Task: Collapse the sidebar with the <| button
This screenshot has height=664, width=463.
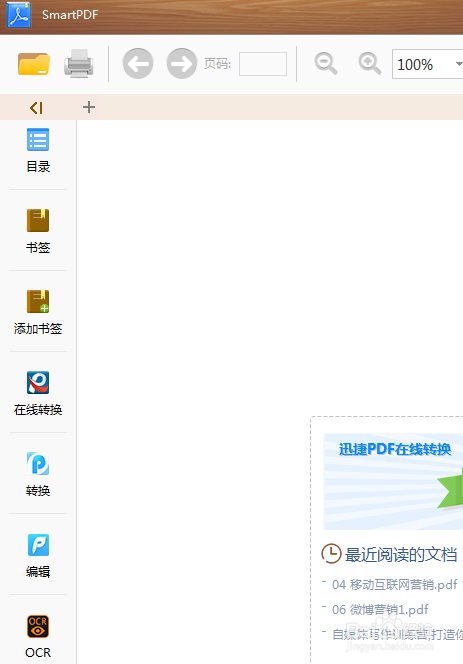Action: point(36,108)
